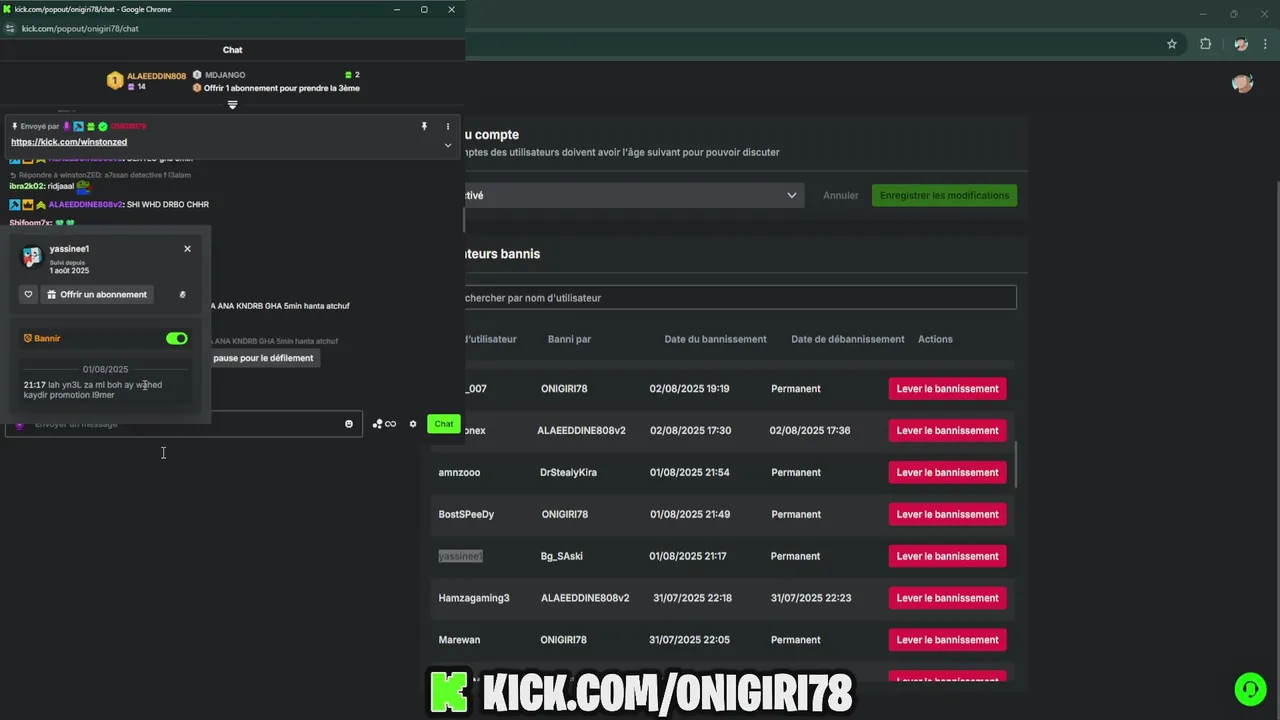Click the banned list scrollbar thumb
This screenshot has height=720, width=1280.
point(1016,465)
